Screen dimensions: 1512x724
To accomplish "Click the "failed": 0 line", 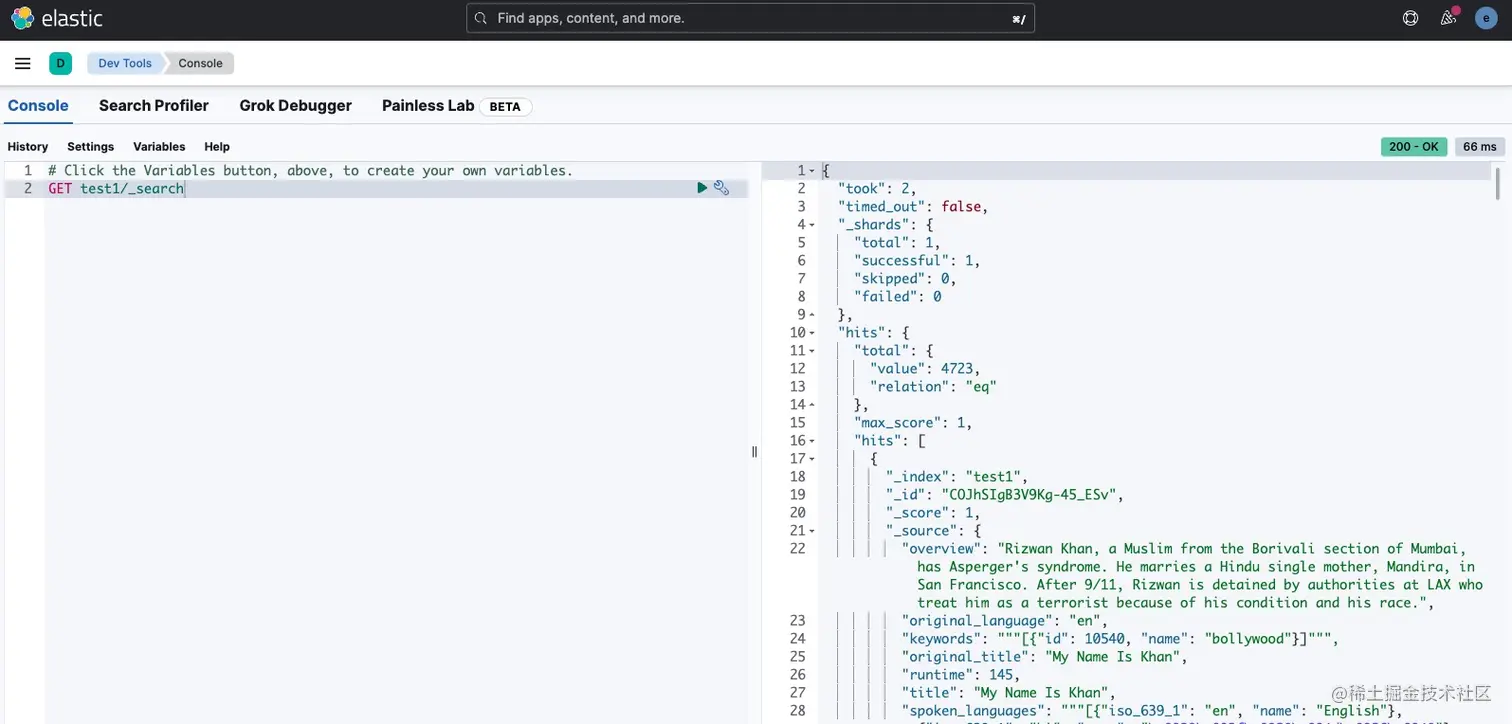I will (x=897, y=297).
